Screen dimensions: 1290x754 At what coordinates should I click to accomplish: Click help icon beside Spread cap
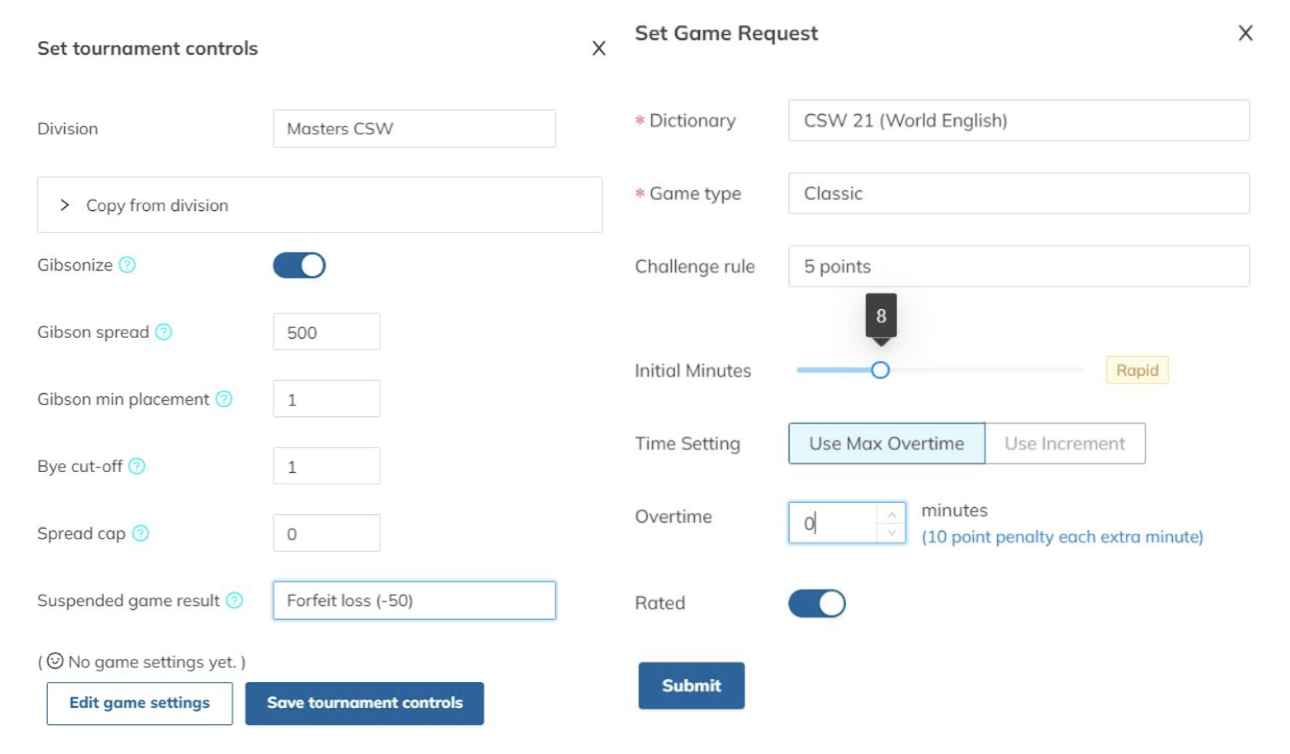pyautogui.click(x=141, y=533)
